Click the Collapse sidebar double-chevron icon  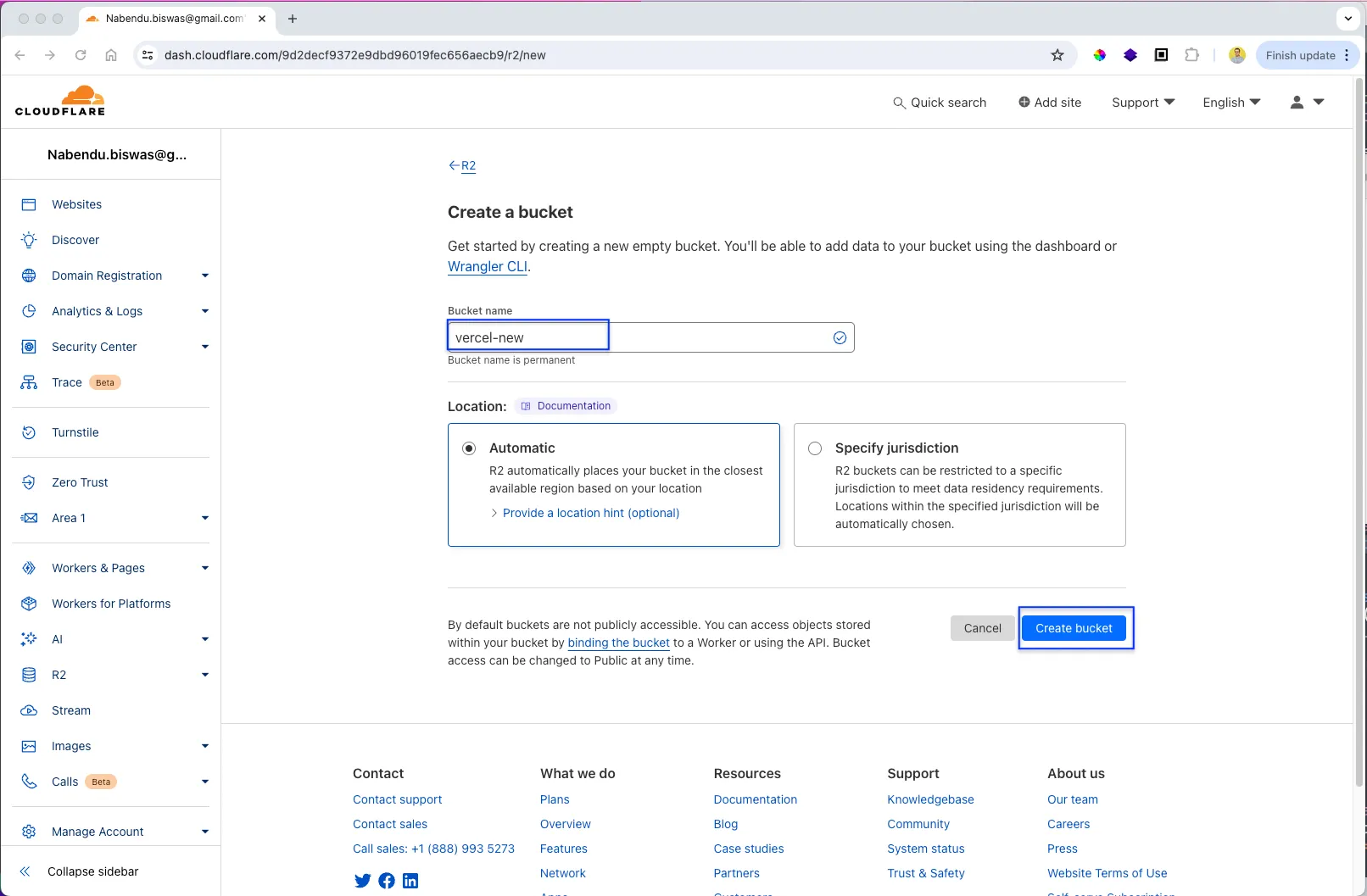click(25, 871)
